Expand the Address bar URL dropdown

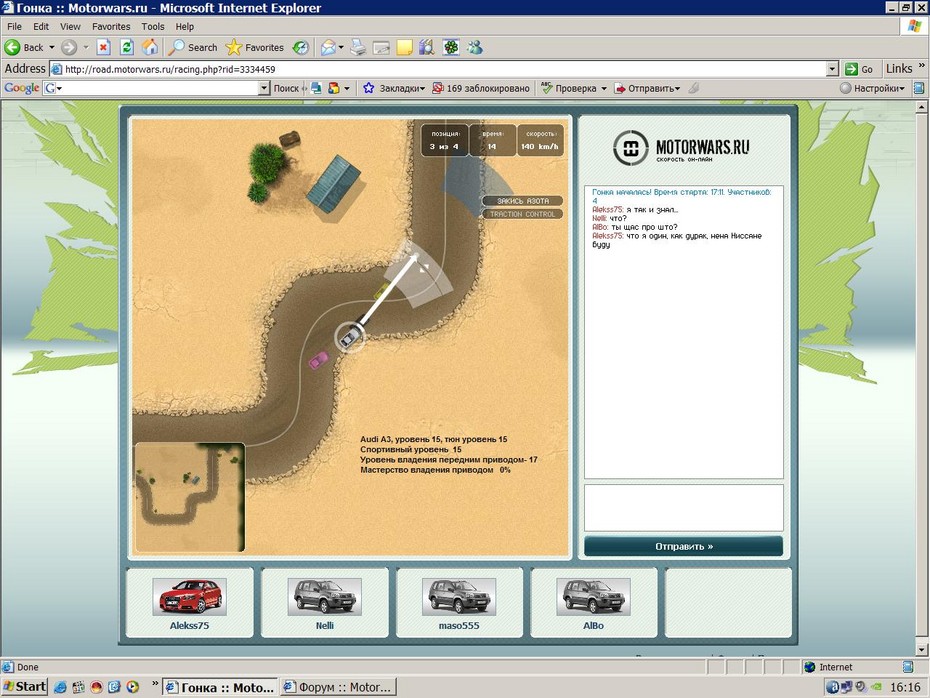pyautogui.click(x=832, y=69)
